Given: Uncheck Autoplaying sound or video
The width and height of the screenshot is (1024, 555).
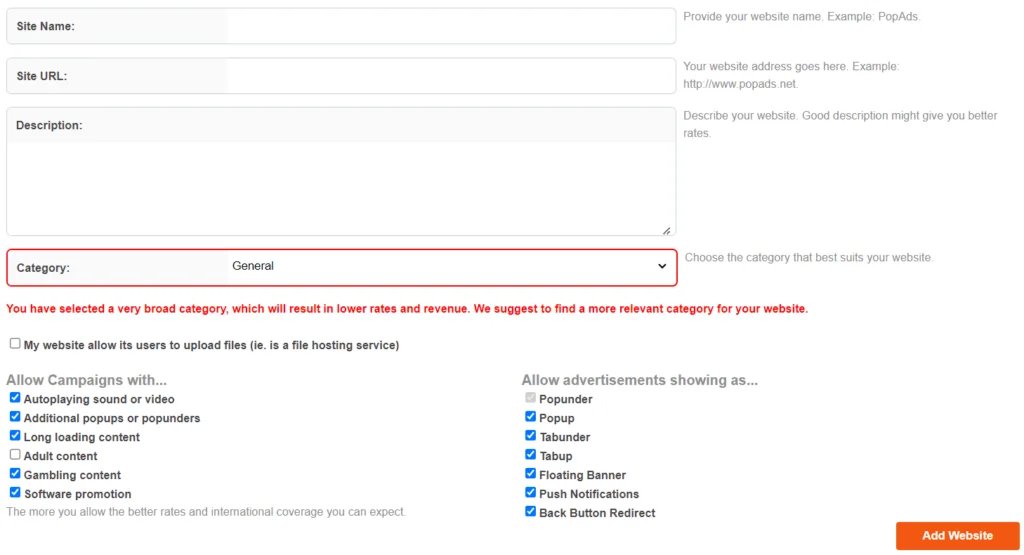Looking at the screenshot, I should (15, 398).
